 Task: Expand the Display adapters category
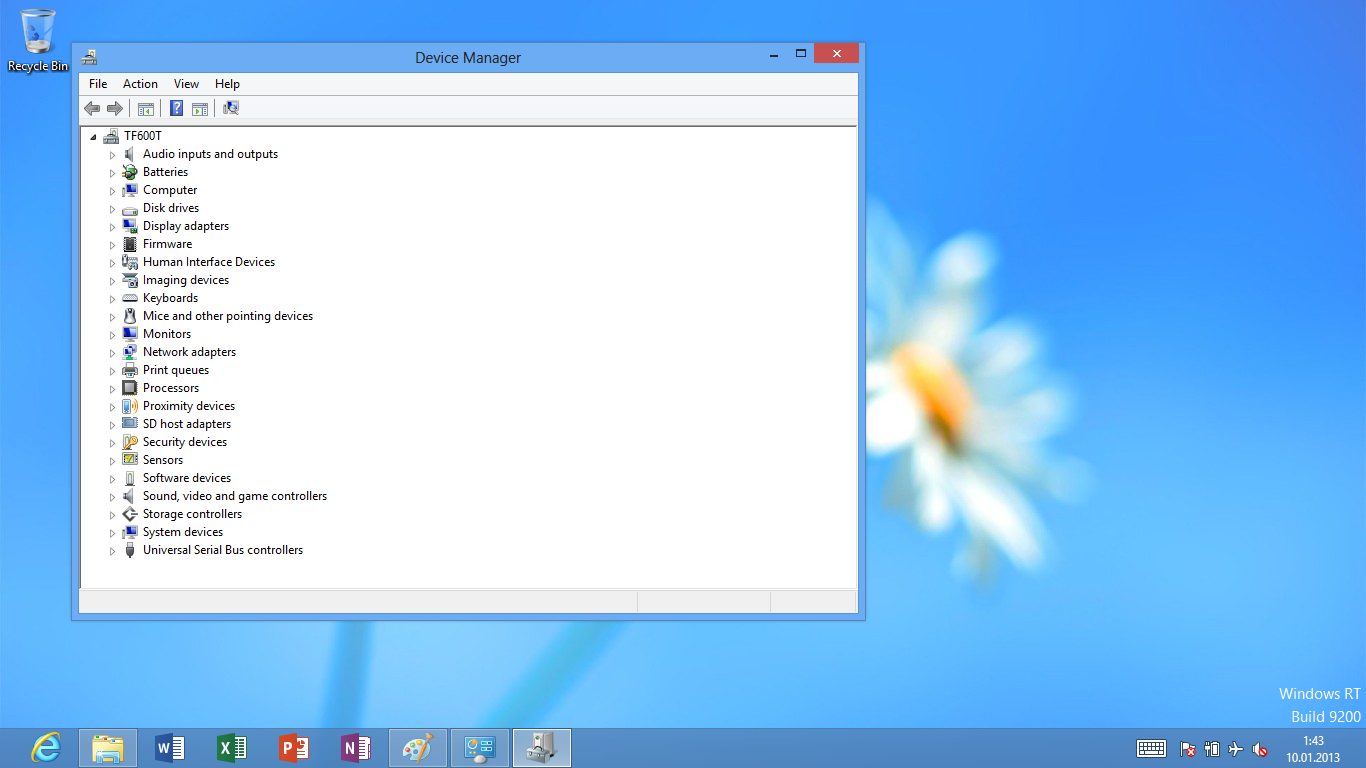pos(113,227)
